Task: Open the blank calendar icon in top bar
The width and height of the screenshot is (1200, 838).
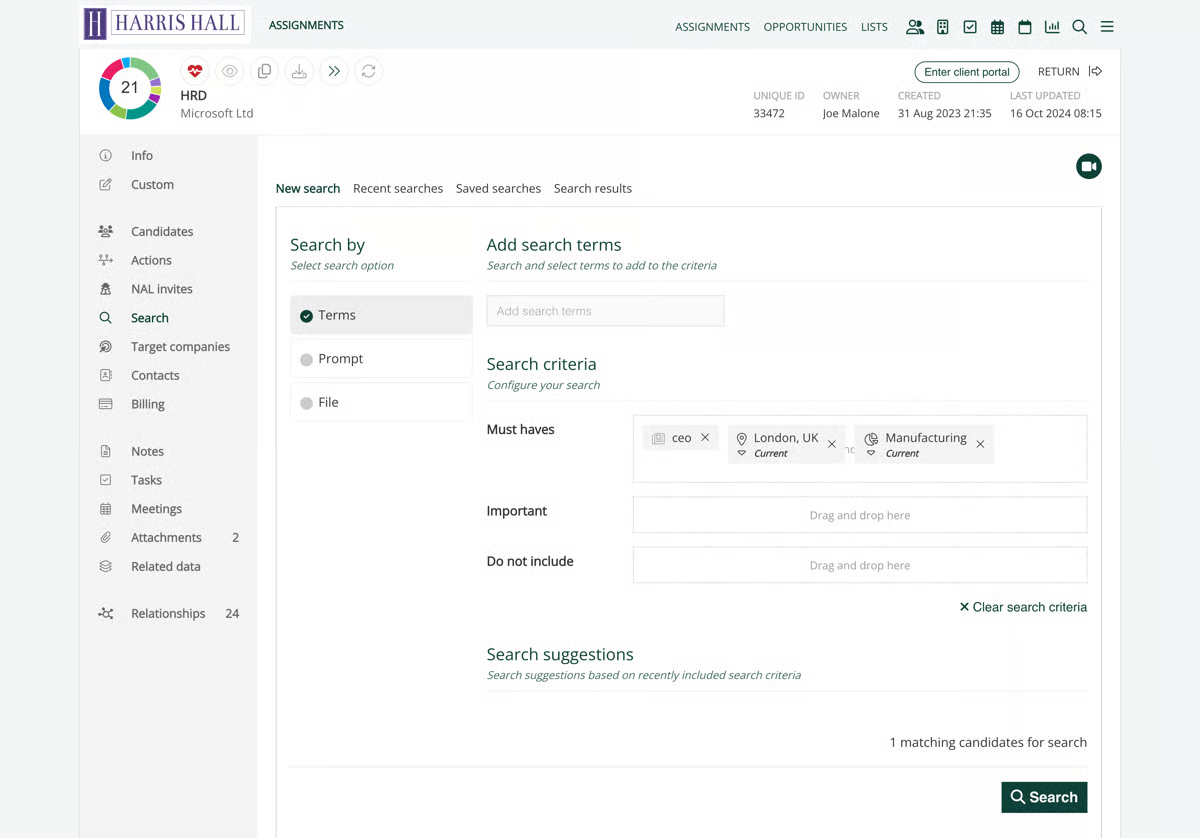Action: click(x=1025, y=27)
